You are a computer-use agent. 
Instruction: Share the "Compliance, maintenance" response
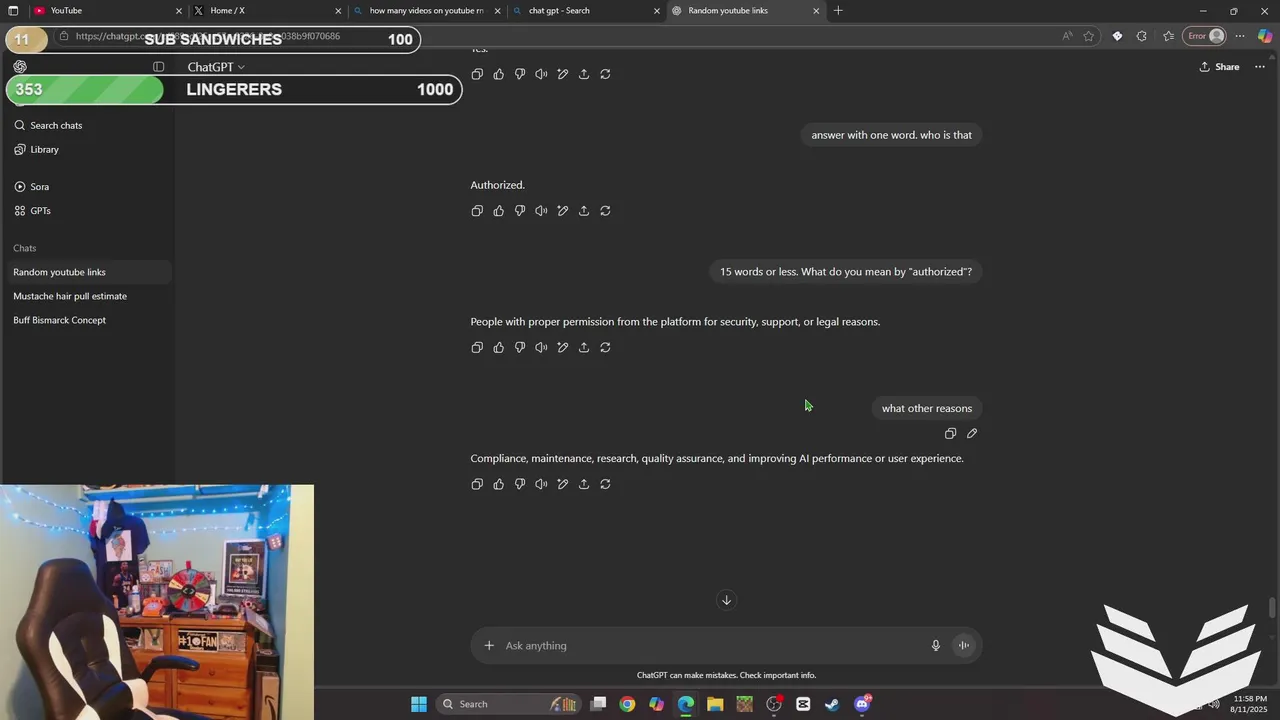(584, 484)
